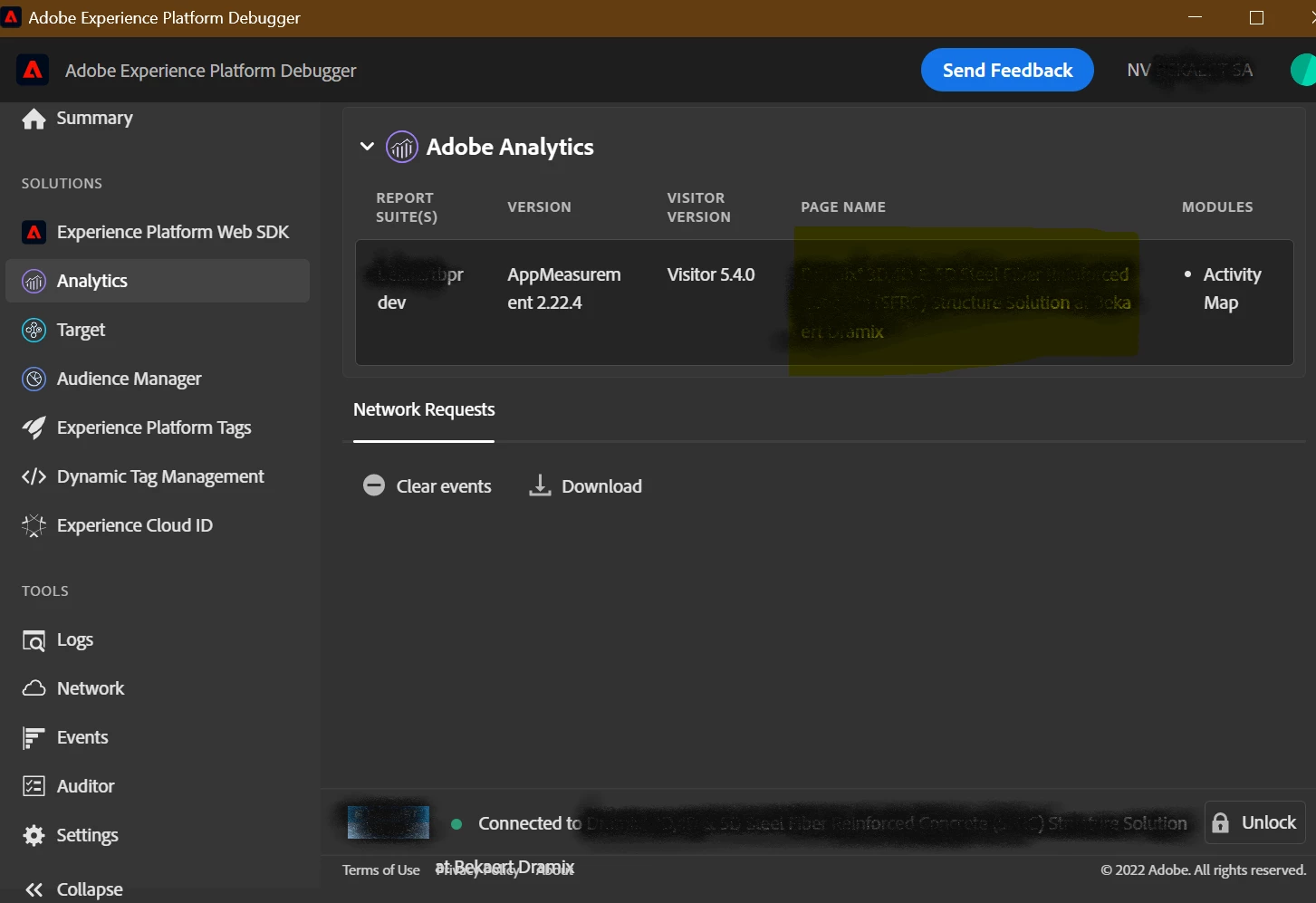Click the Adobe logo in the header
Image resolution: width=1316 pixels, height=903 pixels.
[x=33, y=70]
